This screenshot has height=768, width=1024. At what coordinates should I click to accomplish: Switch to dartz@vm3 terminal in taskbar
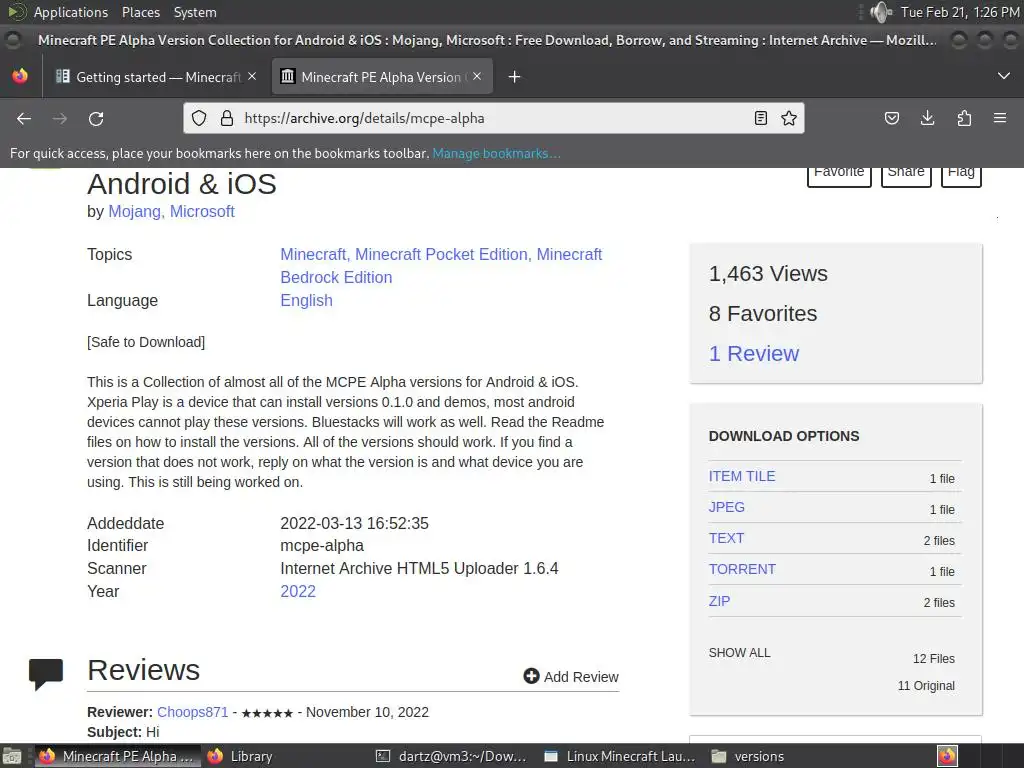pyautogui.click(x=451, y=756)
